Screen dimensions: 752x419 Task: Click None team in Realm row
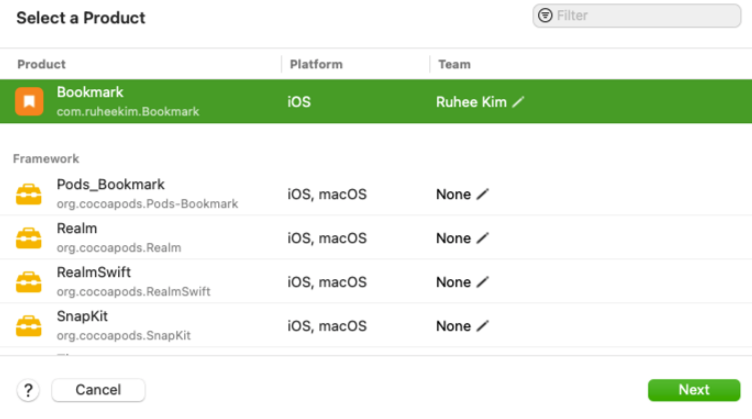click(x=453, y=238)
